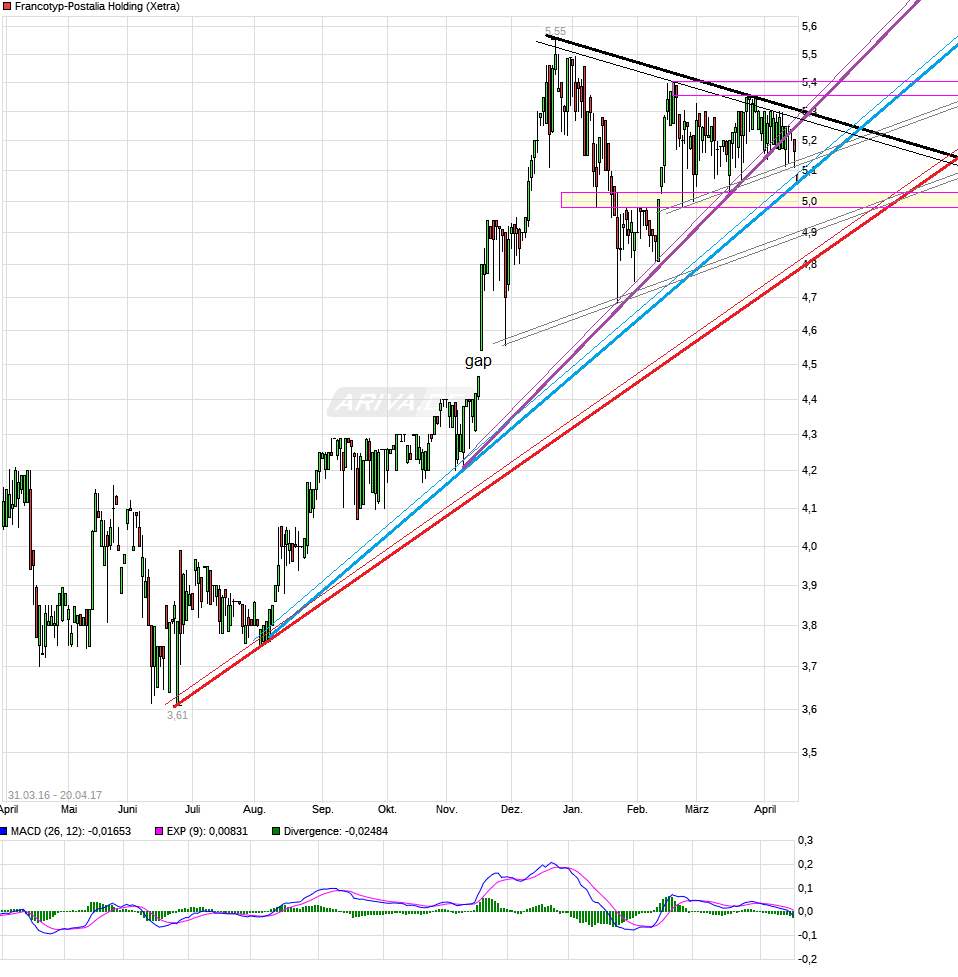The image size is (958, 977).
Task: Click the 'Jan.' month label on the axis
Action: (x=572, y=809)
